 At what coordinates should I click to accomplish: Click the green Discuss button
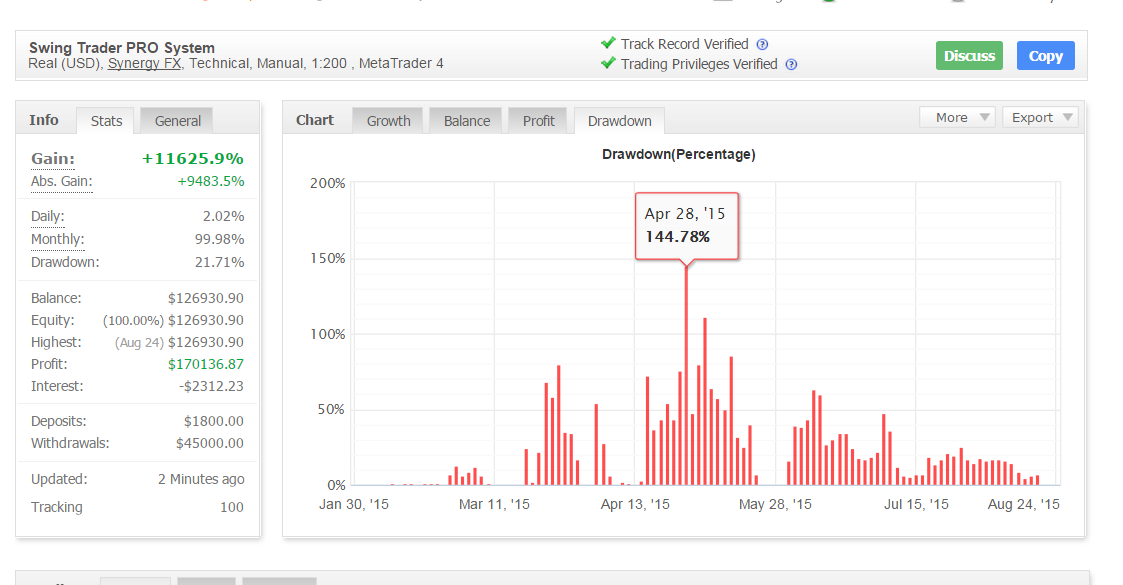tap(969, 56)
